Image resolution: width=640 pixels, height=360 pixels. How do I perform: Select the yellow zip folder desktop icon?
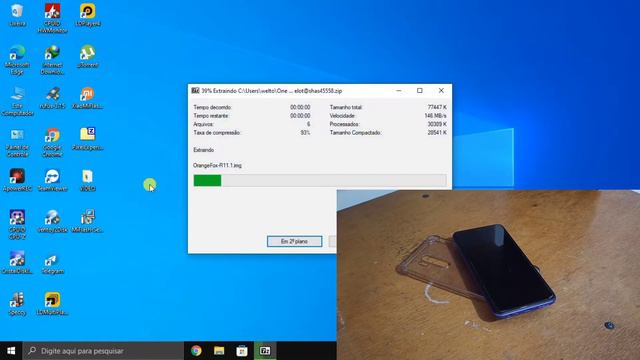coord(87,139)
